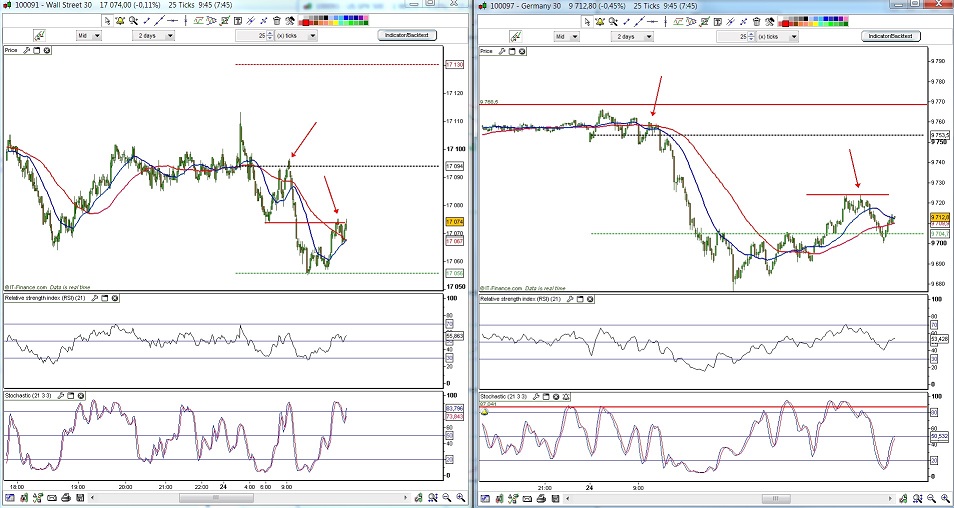The width and height of the screenshot is (954, 508).
Task: Open RSI (21) wrench settings in Wall Street 30
Action: 93,298
